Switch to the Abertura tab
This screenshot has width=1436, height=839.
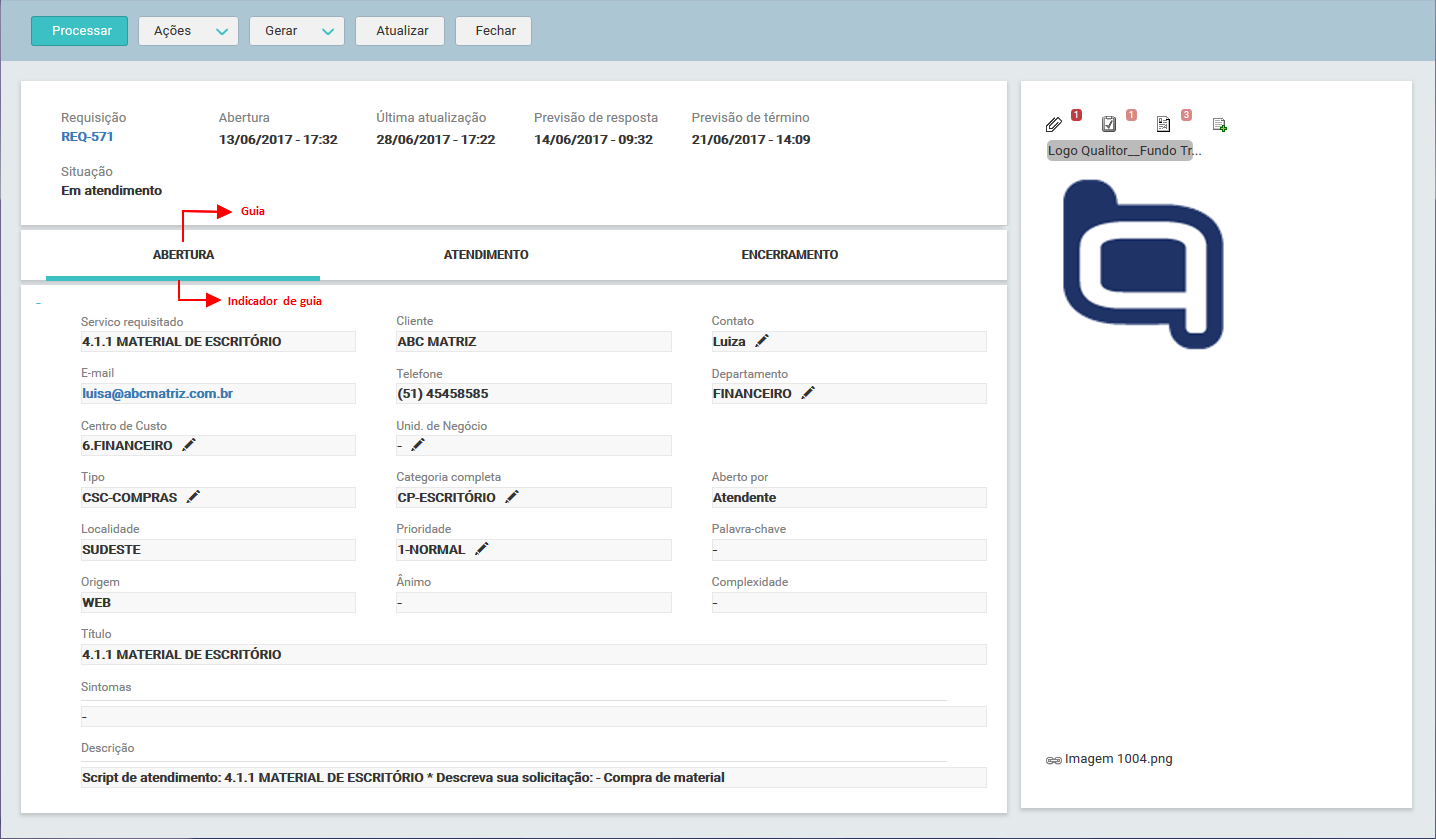coord(183,255)
